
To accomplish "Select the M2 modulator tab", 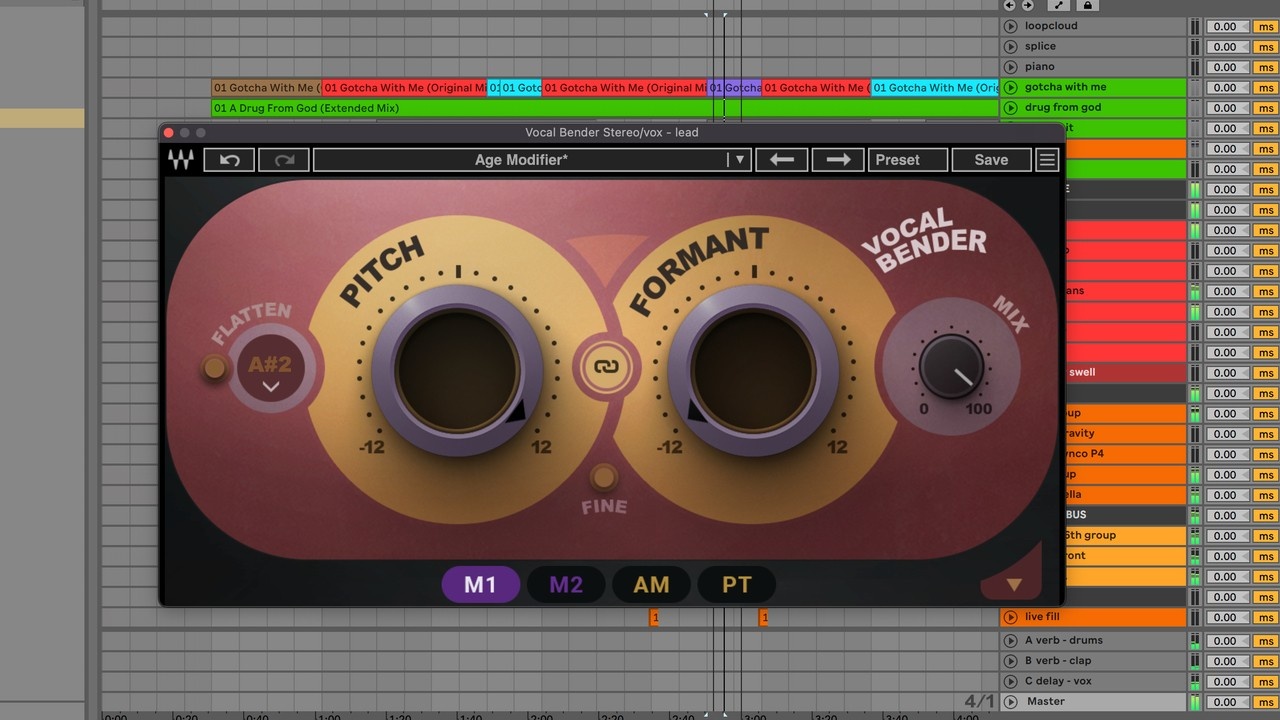I will point(566,585).
